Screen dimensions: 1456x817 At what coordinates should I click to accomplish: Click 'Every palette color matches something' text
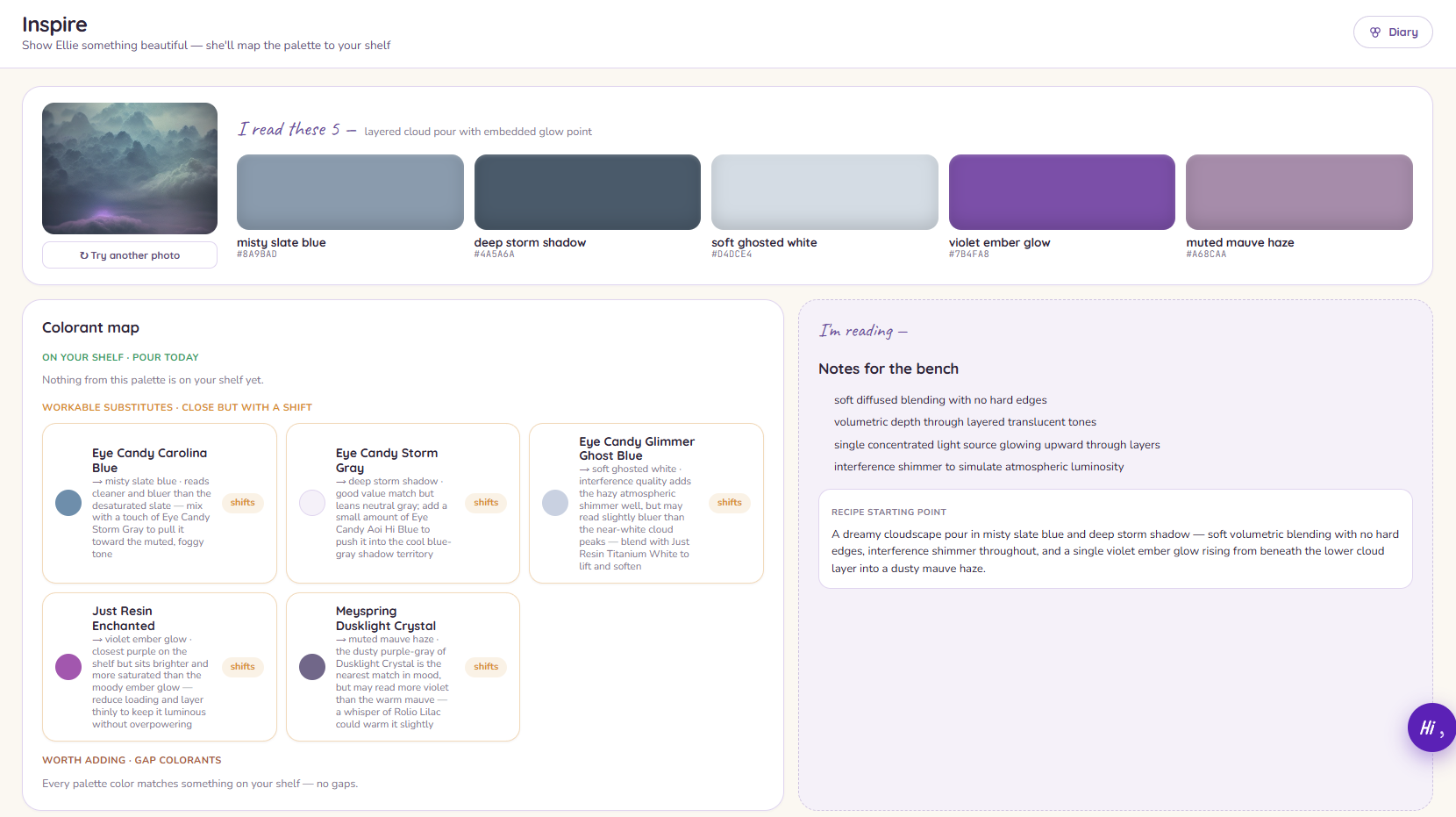(200, 784)
